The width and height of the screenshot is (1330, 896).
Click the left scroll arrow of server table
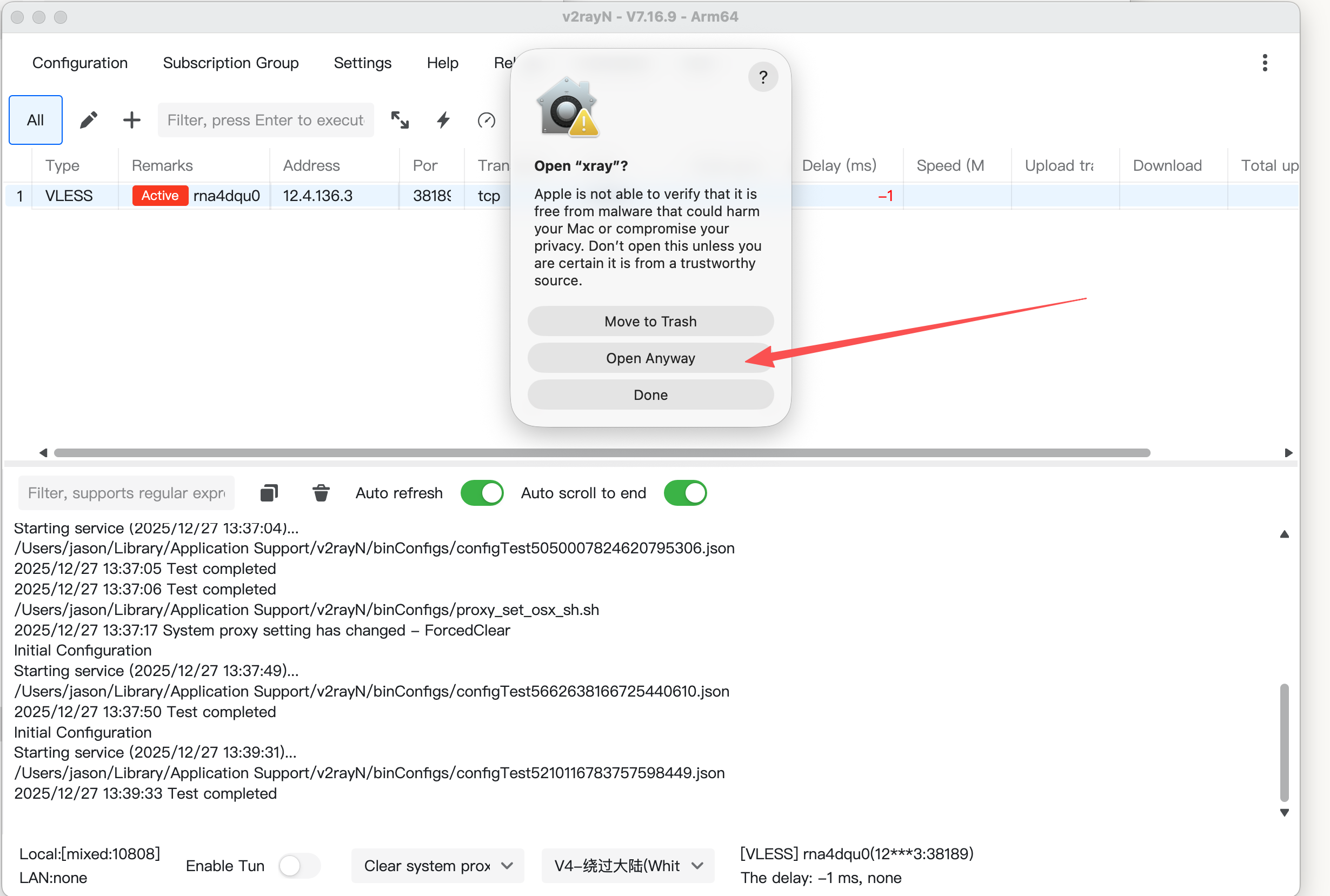pos(43,452)
